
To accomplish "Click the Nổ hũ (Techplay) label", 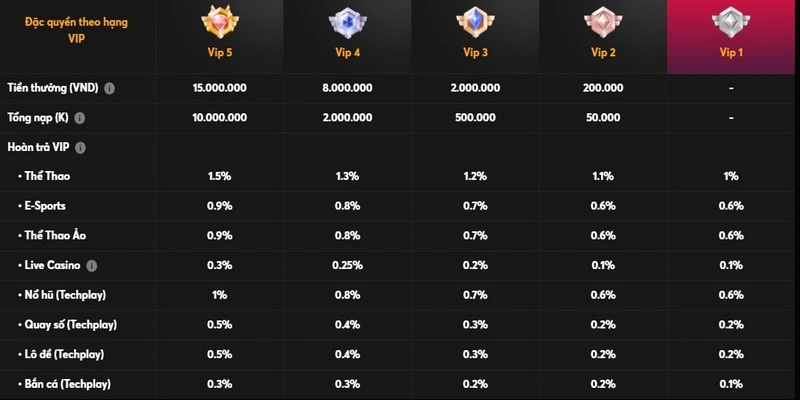I will pos(66,295).
